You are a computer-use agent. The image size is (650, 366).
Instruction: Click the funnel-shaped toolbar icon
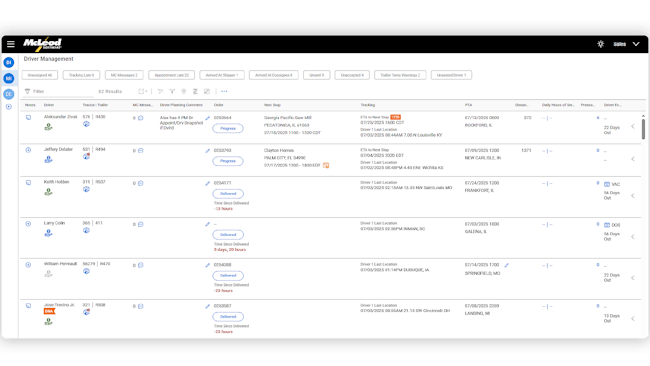(172, 91)
